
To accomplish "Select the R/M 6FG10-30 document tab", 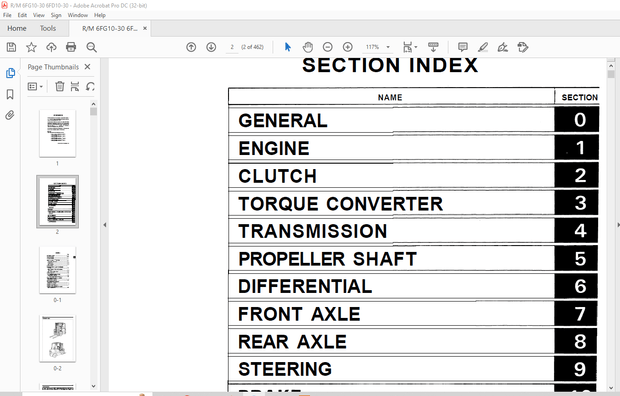I will (110, 28).
